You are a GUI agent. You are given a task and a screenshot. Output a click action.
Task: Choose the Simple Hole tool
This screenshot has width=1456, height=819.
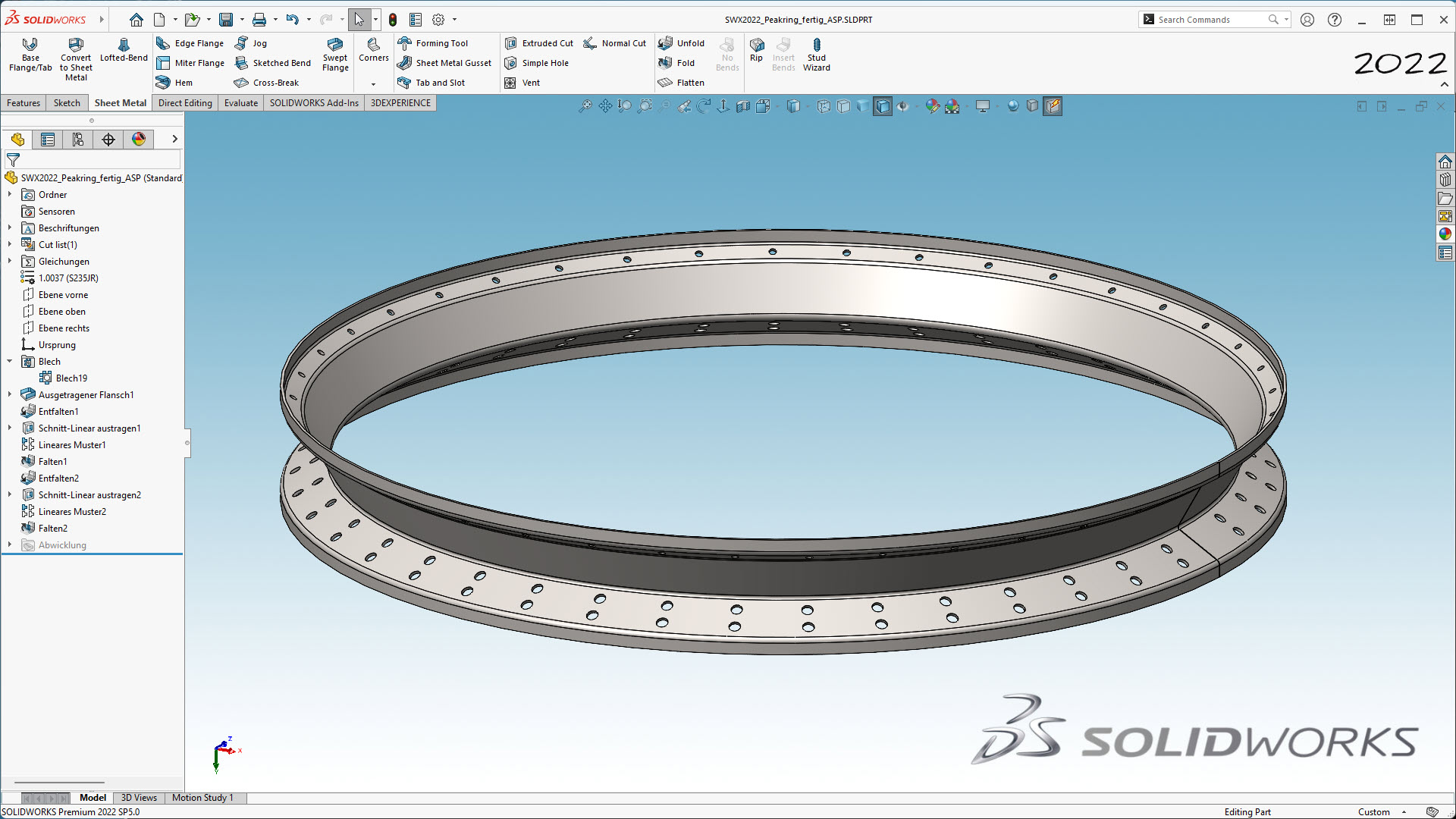(x=536, y=63)
